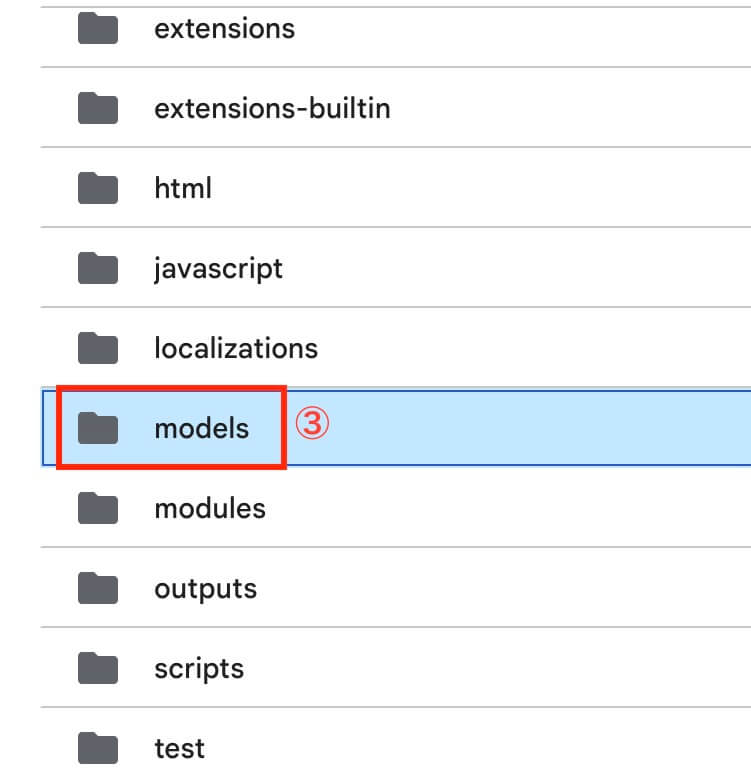Click the models folder icon

[98, 428]
